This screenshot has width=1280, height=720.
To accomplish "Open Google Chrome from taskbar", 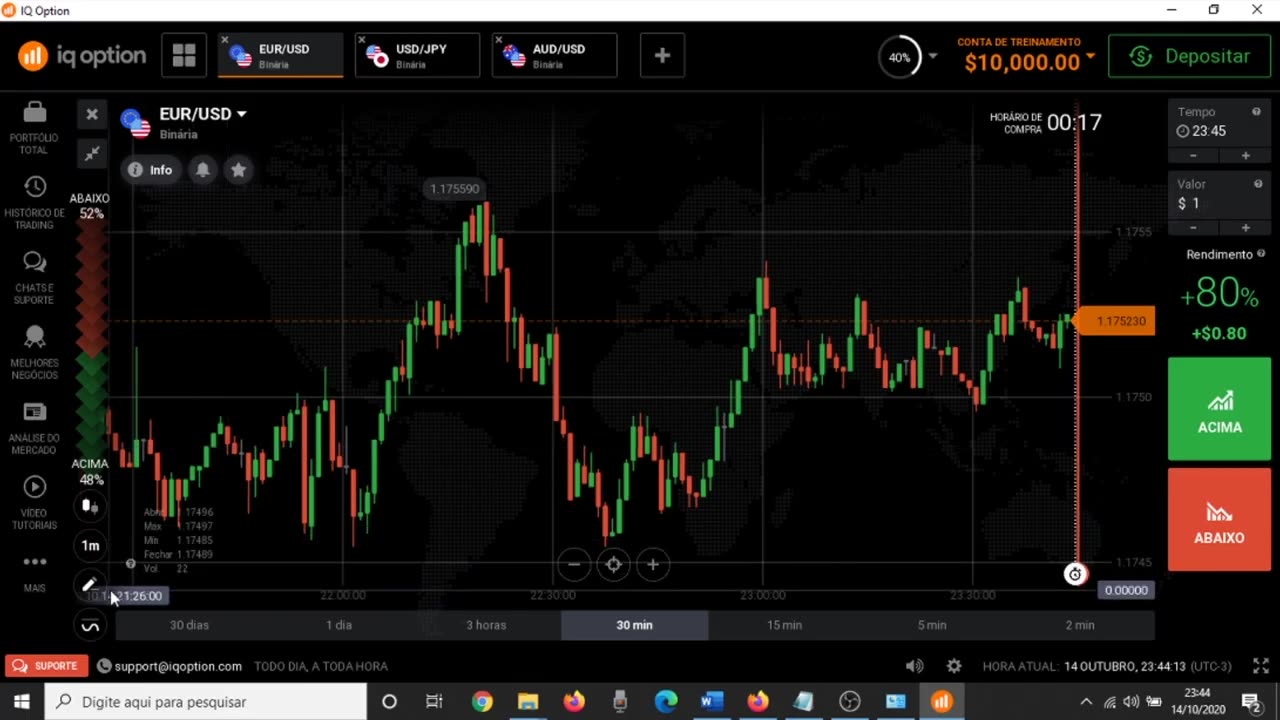I will coord(482,702).
